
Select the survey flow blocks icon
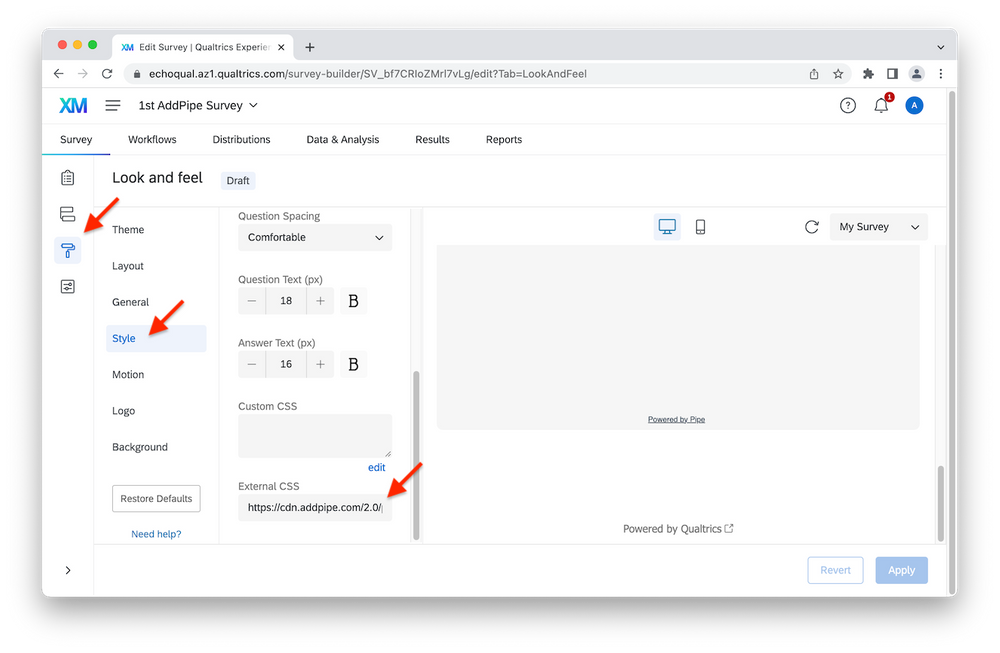(67, 213)
